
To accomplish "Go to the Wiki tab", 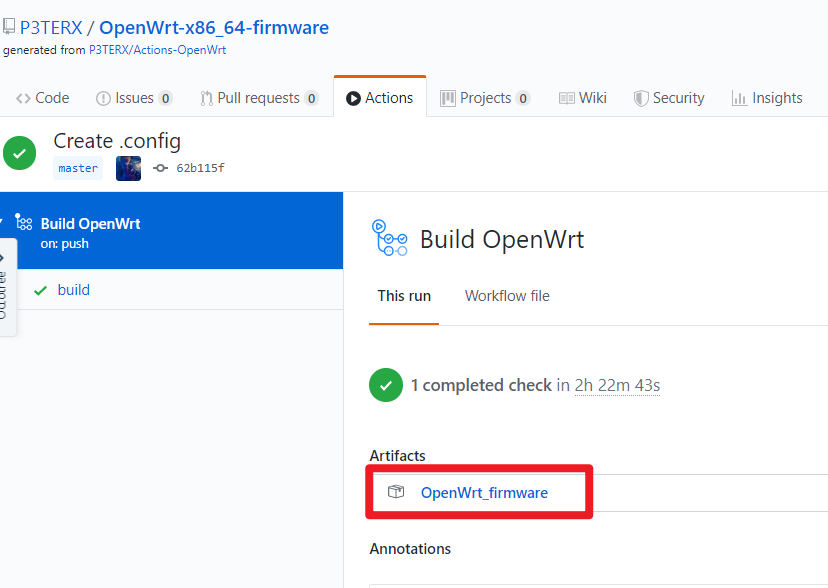I will 583,98.
